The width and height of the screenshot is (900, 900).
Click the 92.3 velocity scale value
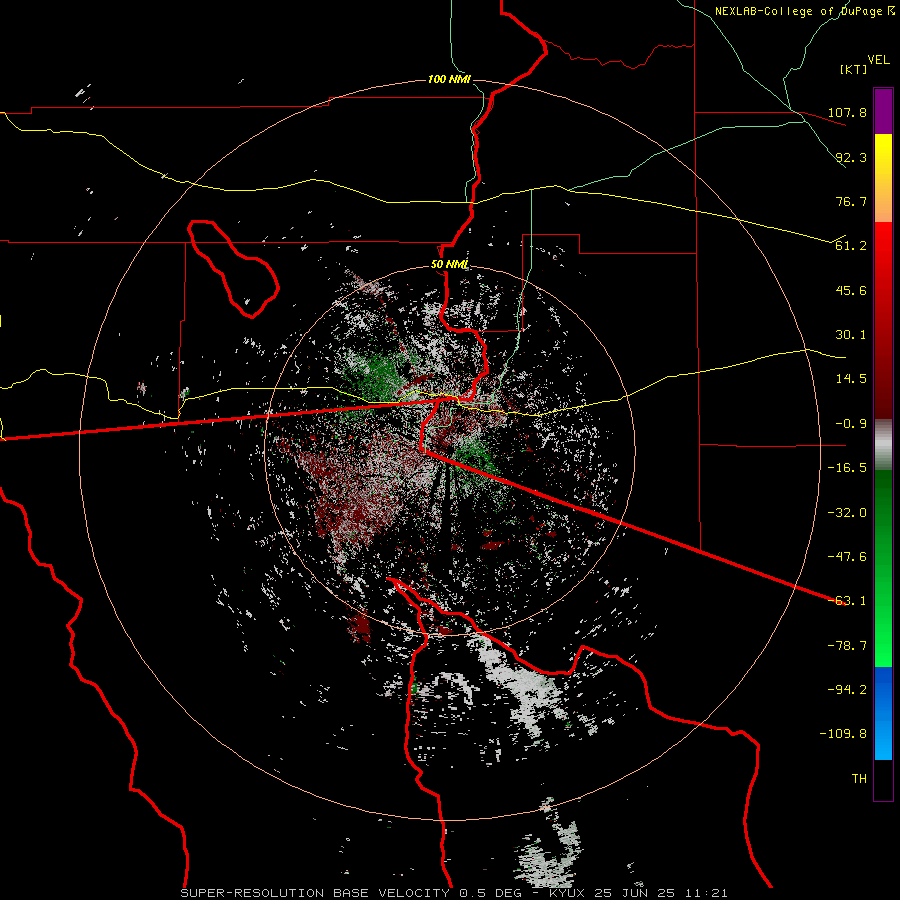point(851,157)
